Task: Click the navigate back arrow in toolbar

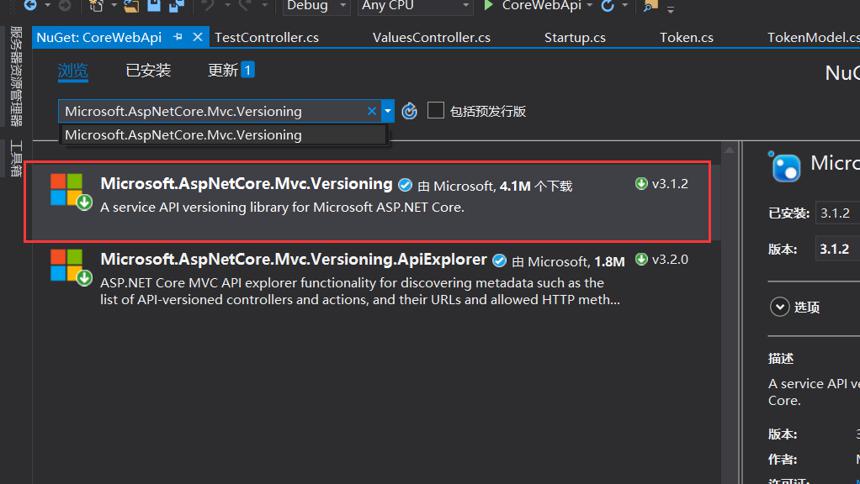Action: coord(31,5)
